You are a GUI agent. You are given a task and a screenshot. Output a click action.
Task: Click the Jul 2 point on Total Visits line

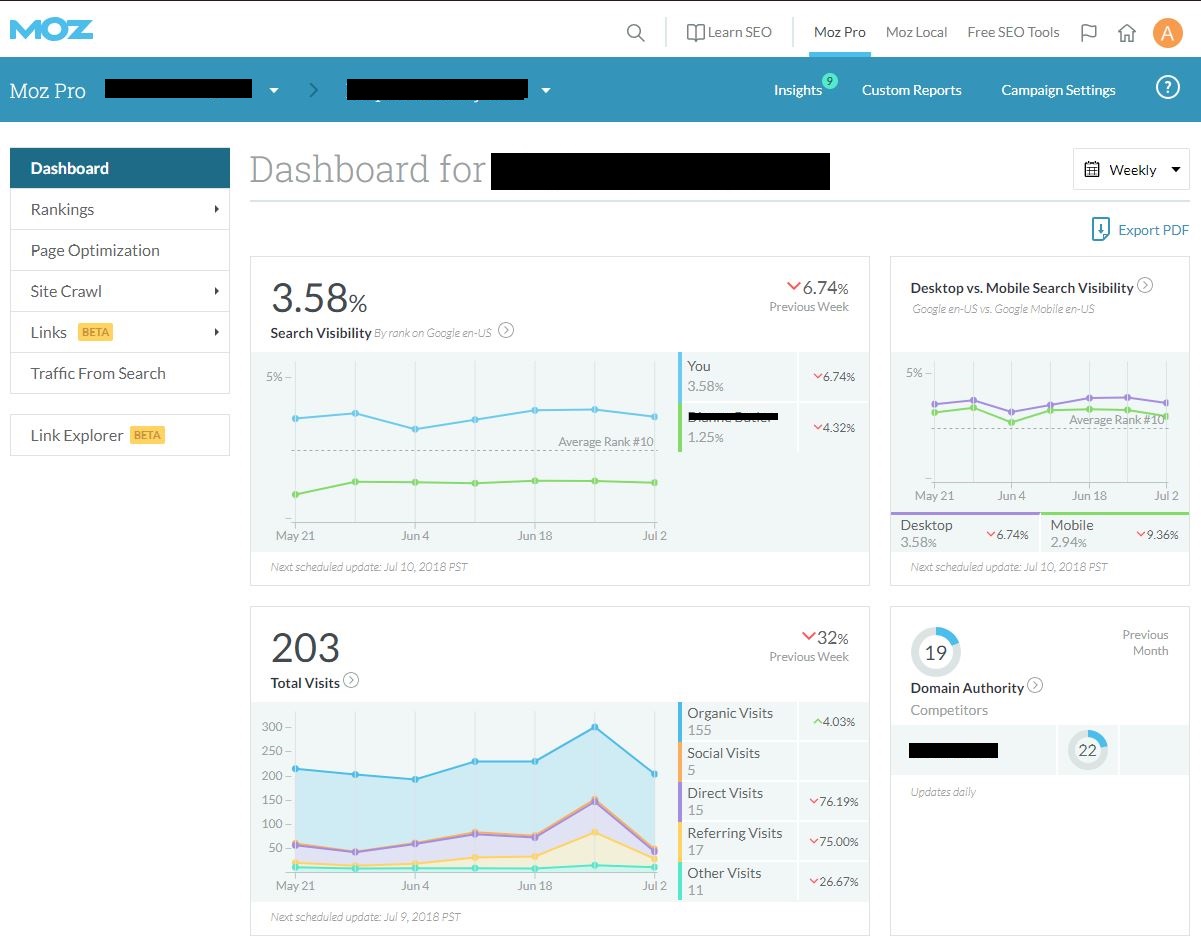654,774
